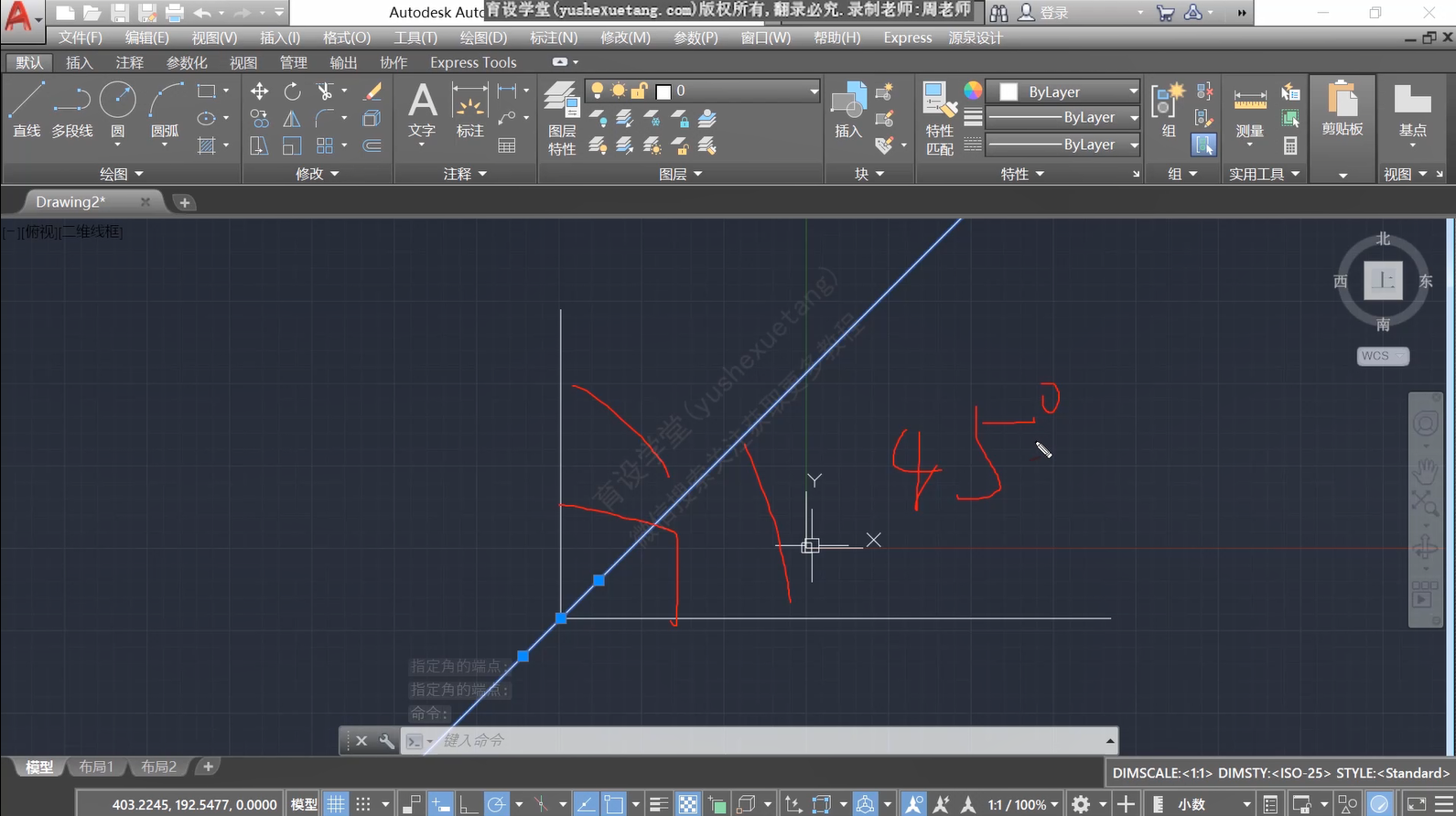Toggle transparency display in status bar
1456x816 pixels.
coord(687,804)
